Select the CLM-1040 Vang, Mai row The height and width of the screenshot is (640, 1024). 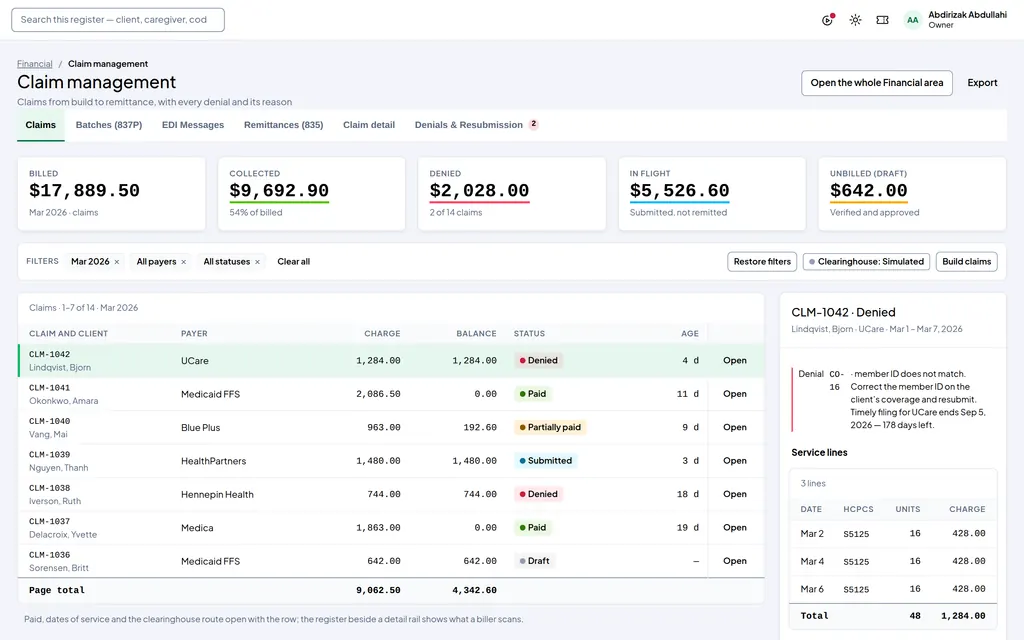point(391,427)
